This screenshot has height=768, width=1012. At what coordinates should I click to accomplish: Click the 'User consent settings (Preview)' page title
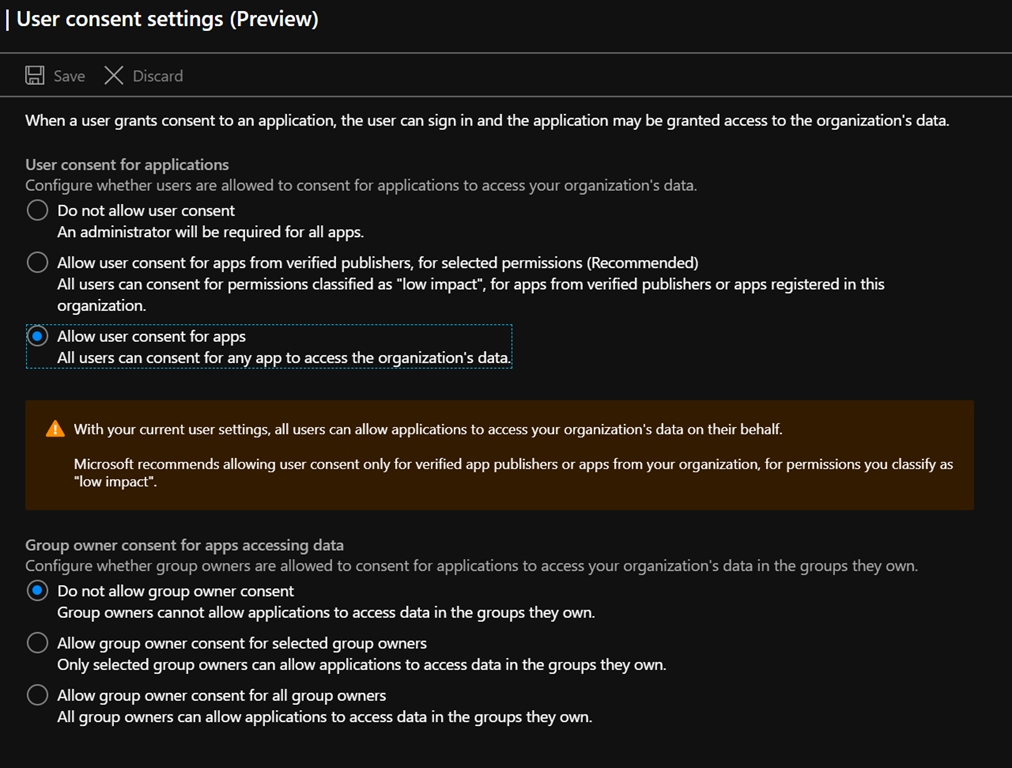click(167, 19)
